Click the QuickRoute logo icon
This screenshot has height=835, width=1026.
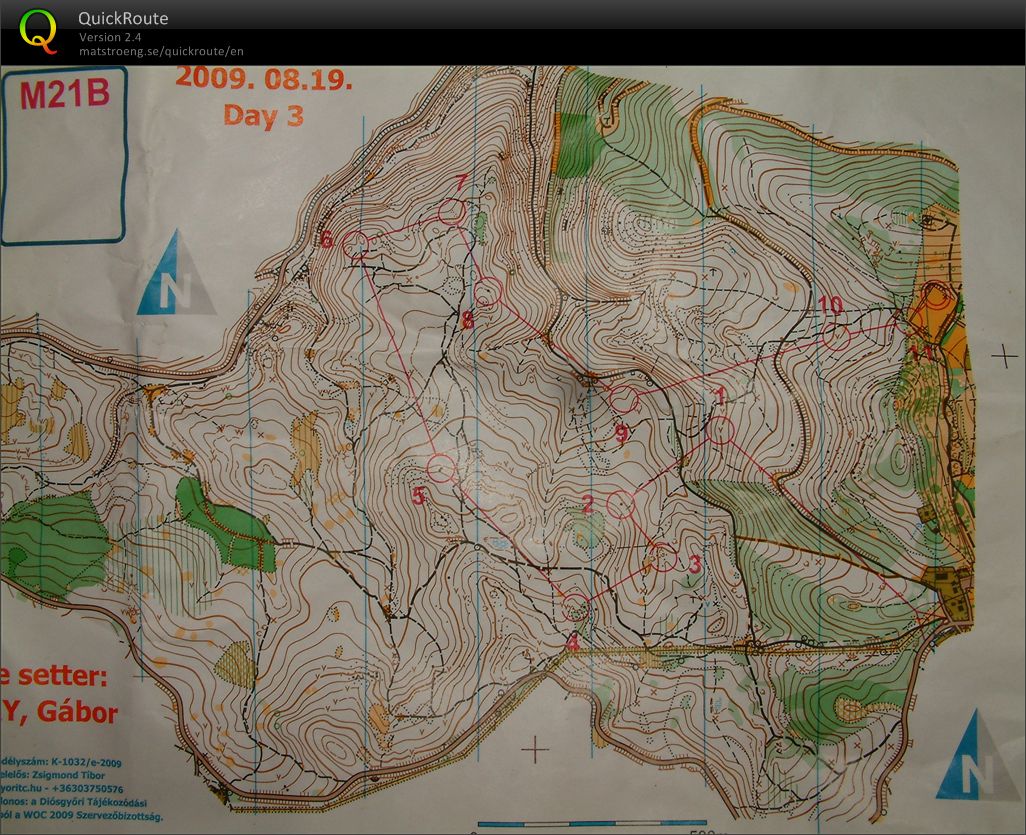(x=38, y=31)
